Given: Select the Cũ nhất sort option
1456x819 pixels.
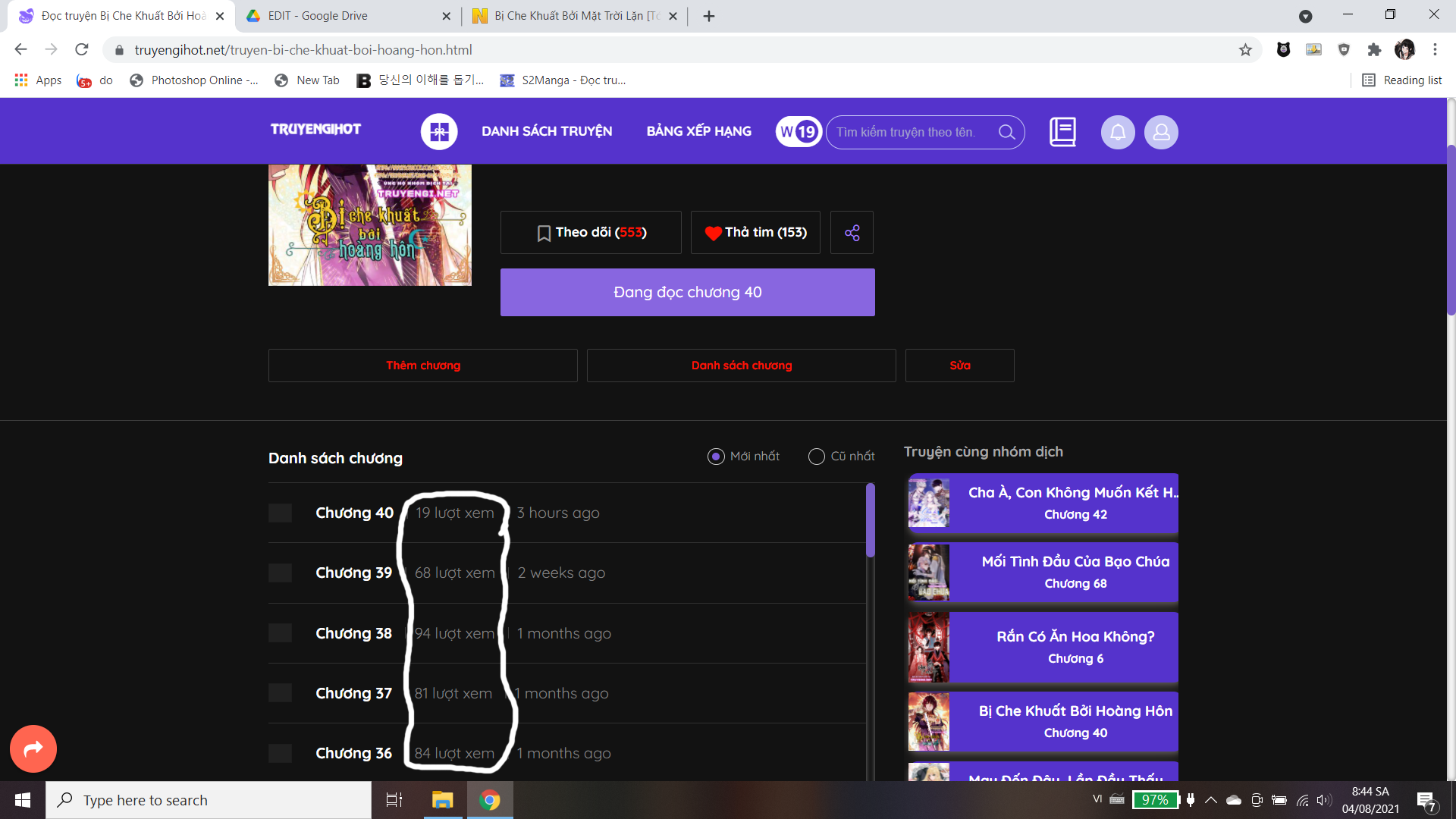Looking at the screenshot, I should (817, 457).
